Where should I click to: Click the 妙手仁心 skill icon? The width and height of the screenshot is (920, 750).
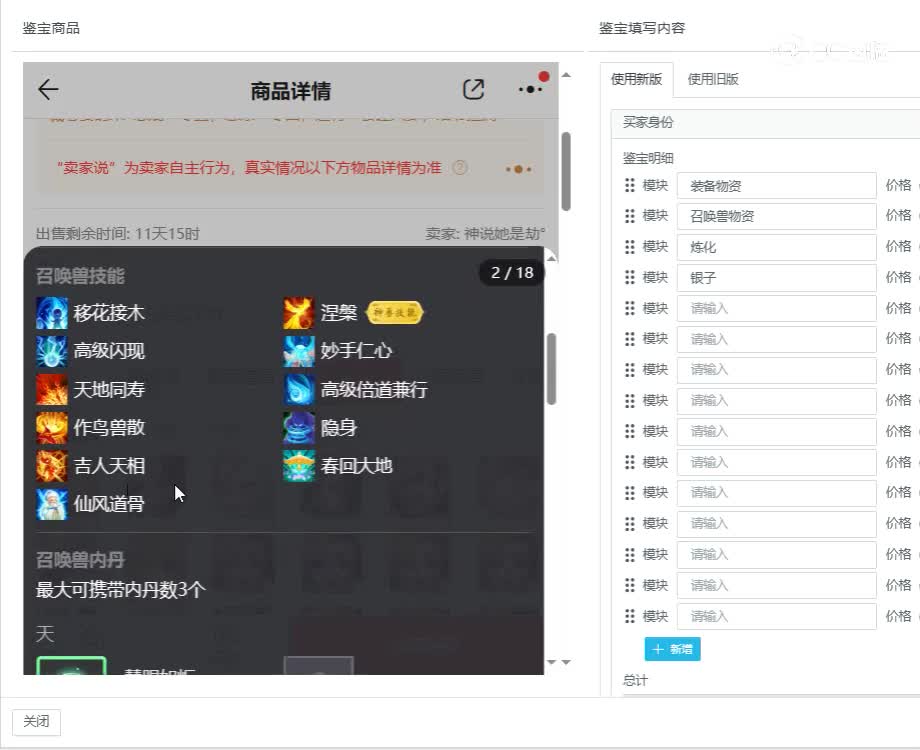coord(299,351)
